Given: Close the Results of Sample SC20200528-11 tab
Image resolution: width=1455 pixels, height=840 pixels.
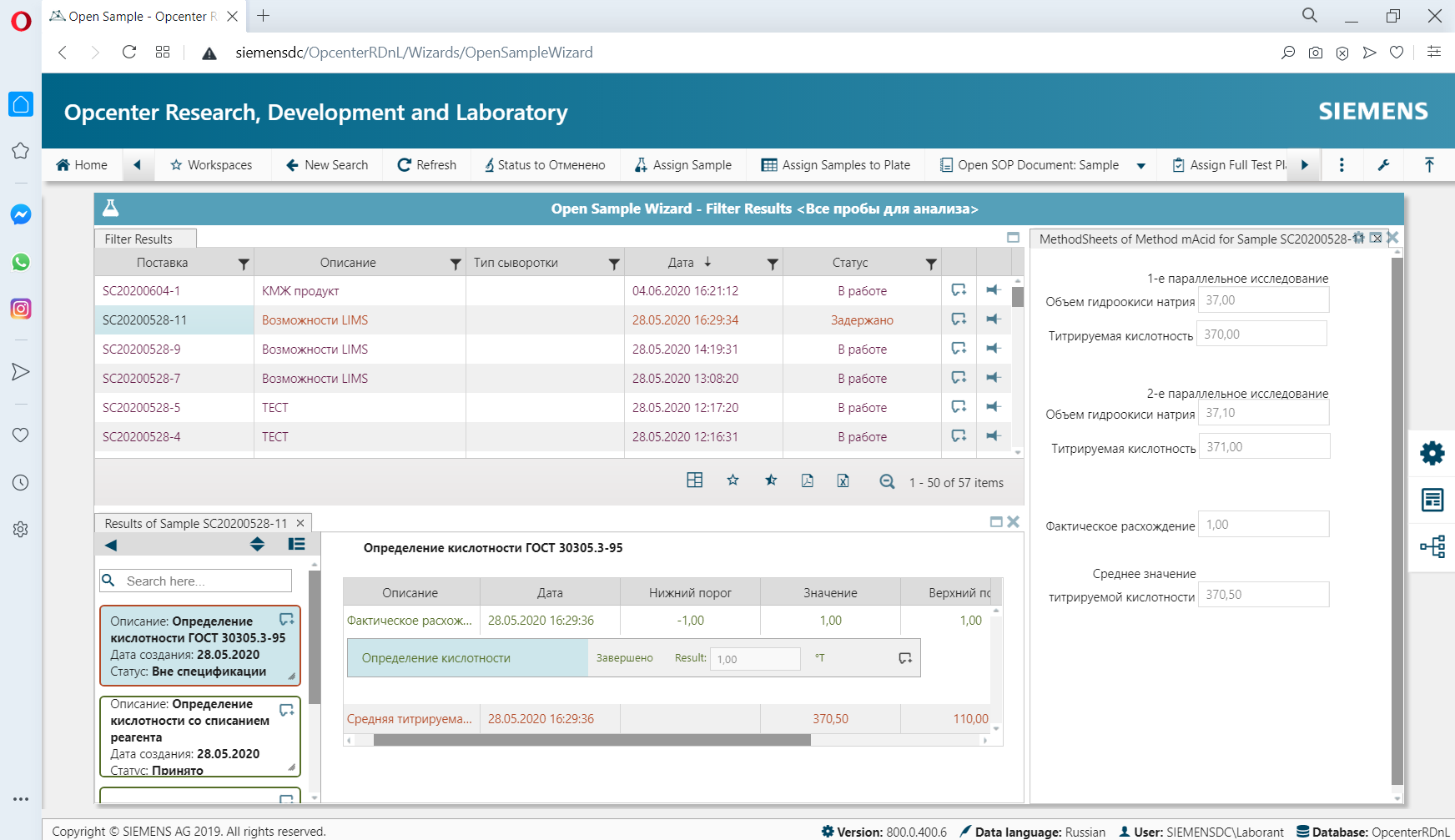Looking at the screenshot, I should coord(300,523).
